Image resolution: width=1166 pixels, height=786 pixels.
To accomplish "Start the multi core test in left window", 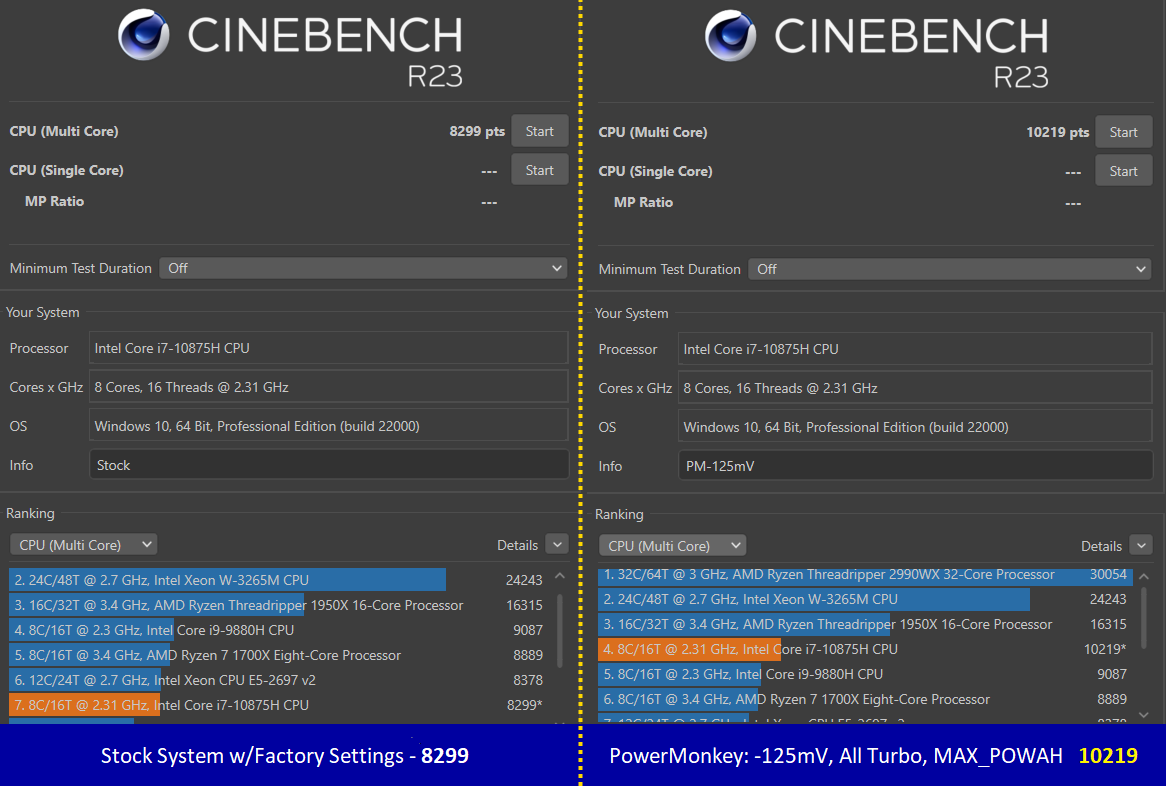I will tap(539, 132).
